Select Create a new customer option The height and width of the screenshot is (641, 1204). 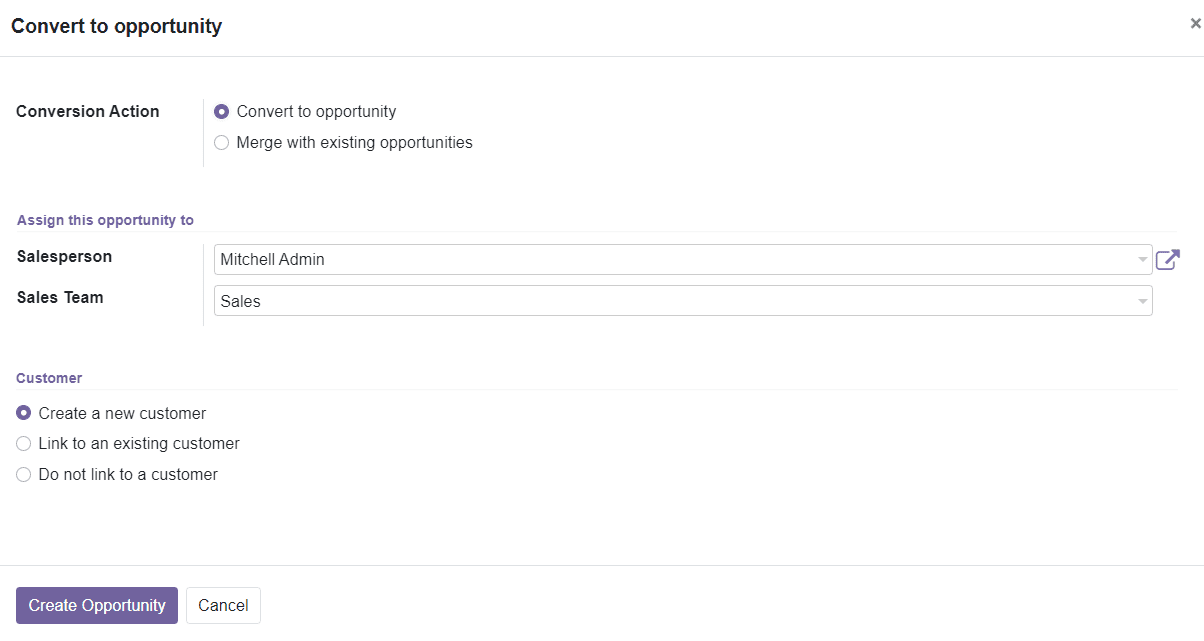pos(23,412)
